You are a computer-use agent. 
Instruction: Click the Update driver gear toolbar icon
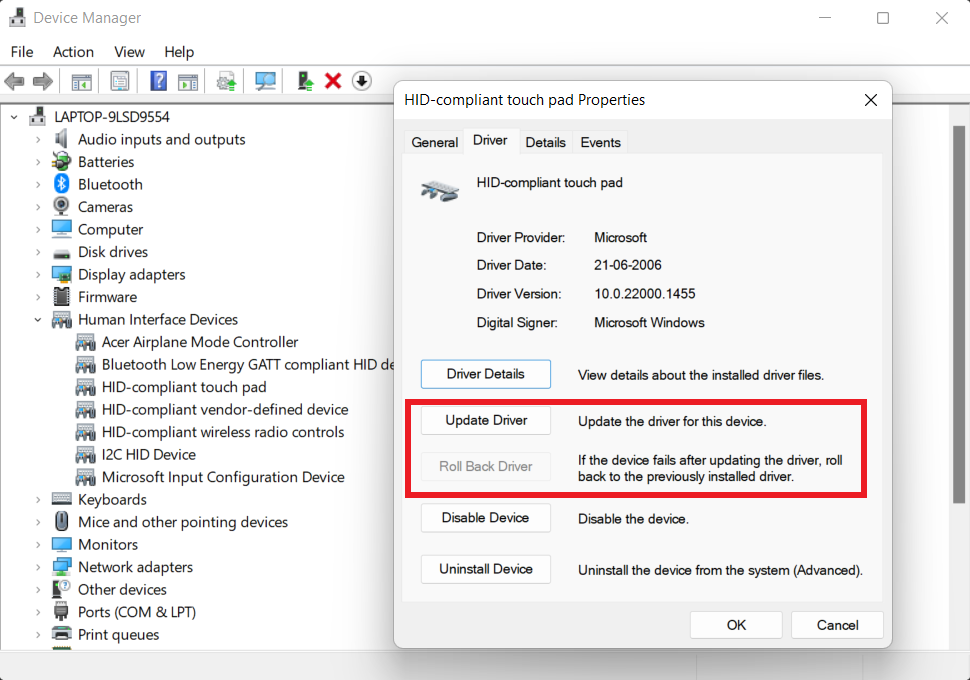click(226, 81)
